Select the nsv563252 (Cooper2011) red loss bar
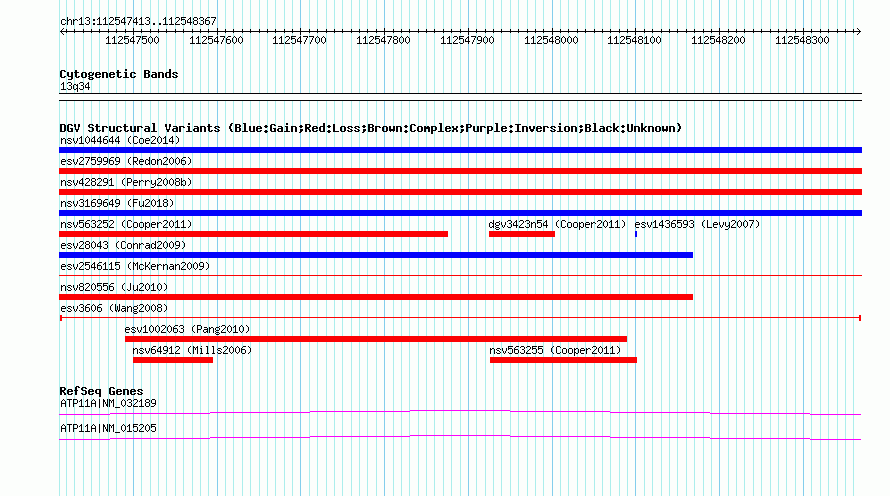The image size is (890, 496). click(253, 234)
